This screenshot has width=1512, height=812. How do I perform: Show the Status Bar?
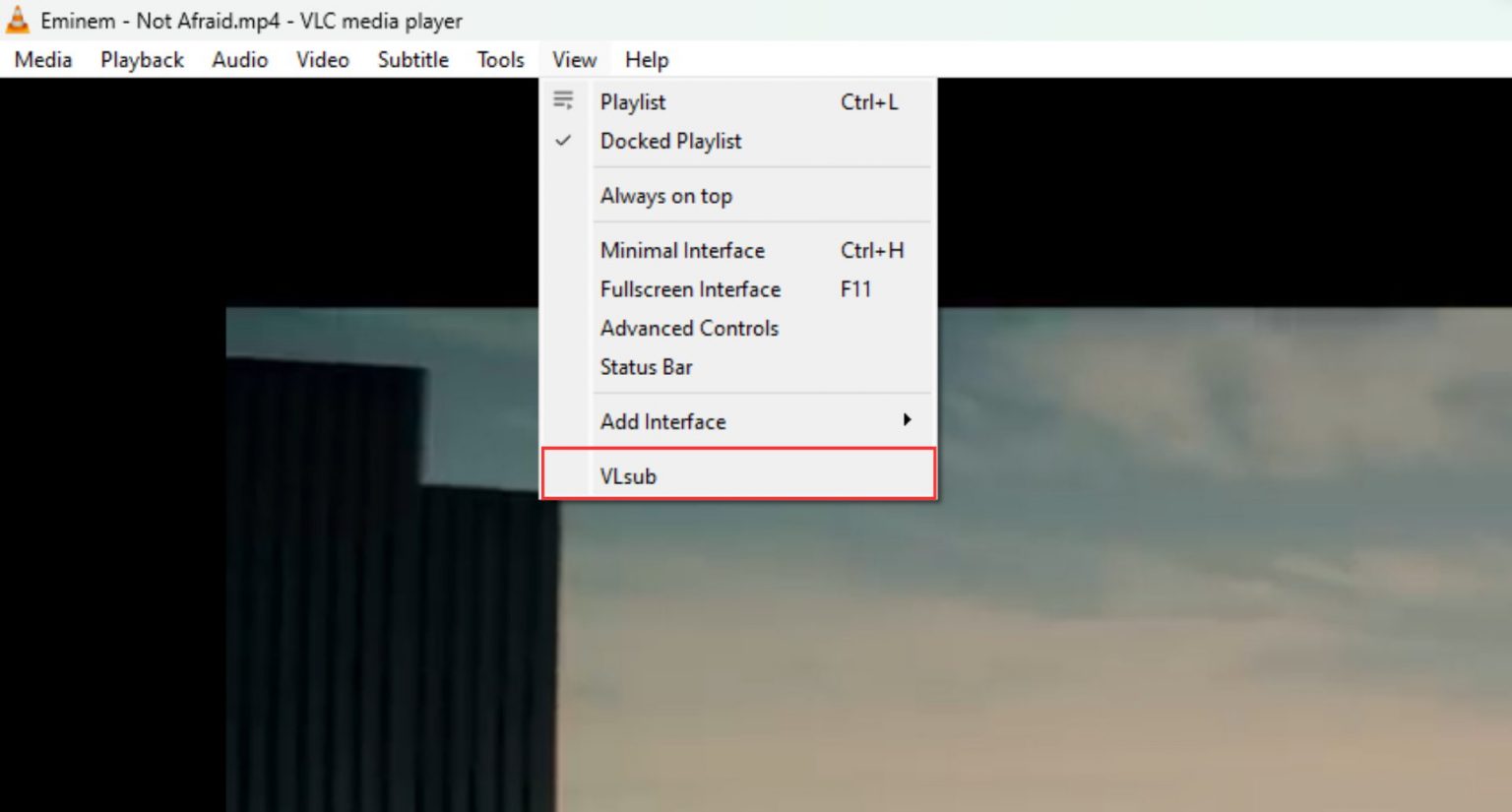646,367
